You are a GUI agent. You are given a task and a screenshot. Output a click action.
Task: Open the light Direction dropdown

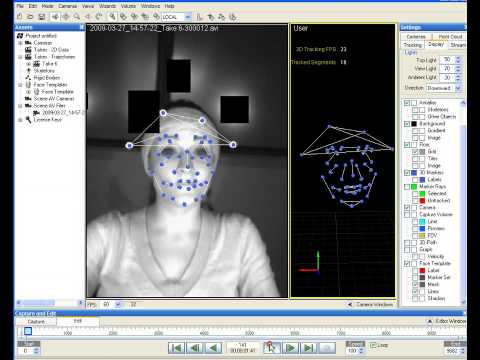point(458,88)
